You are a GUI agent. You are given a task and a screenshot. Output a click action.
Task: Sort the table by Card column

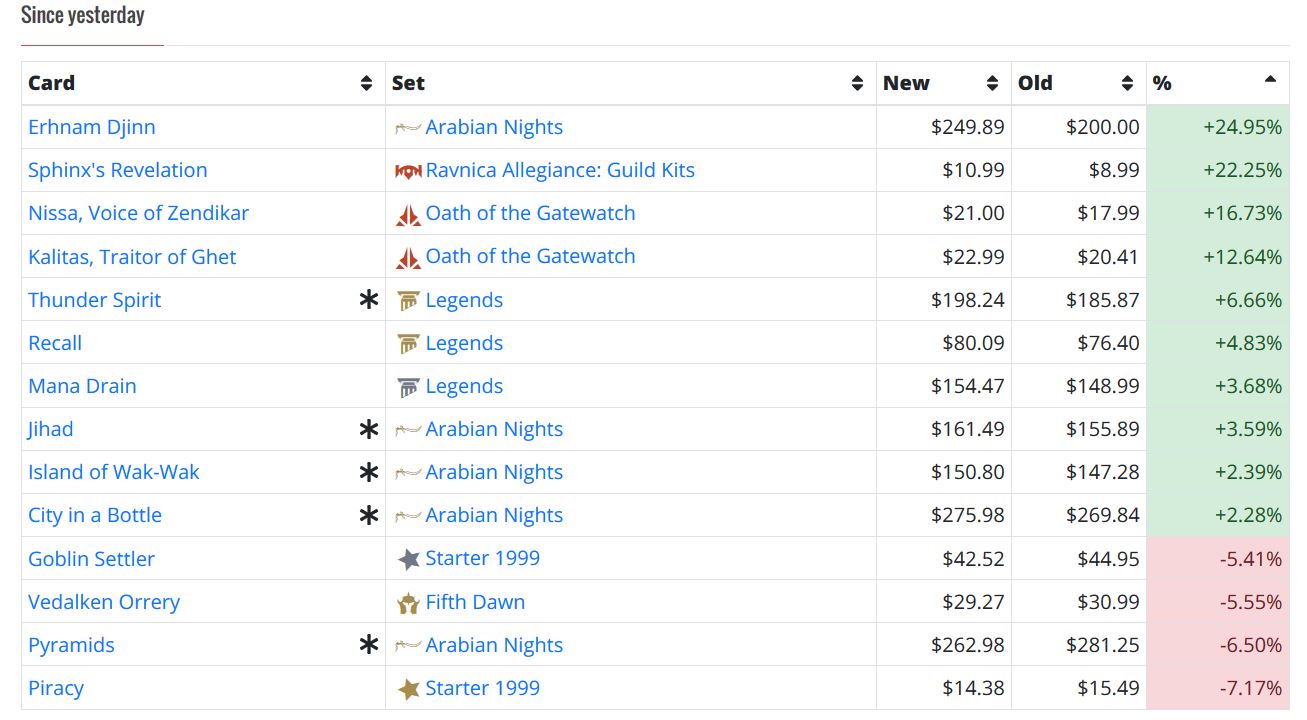point(366,84)
